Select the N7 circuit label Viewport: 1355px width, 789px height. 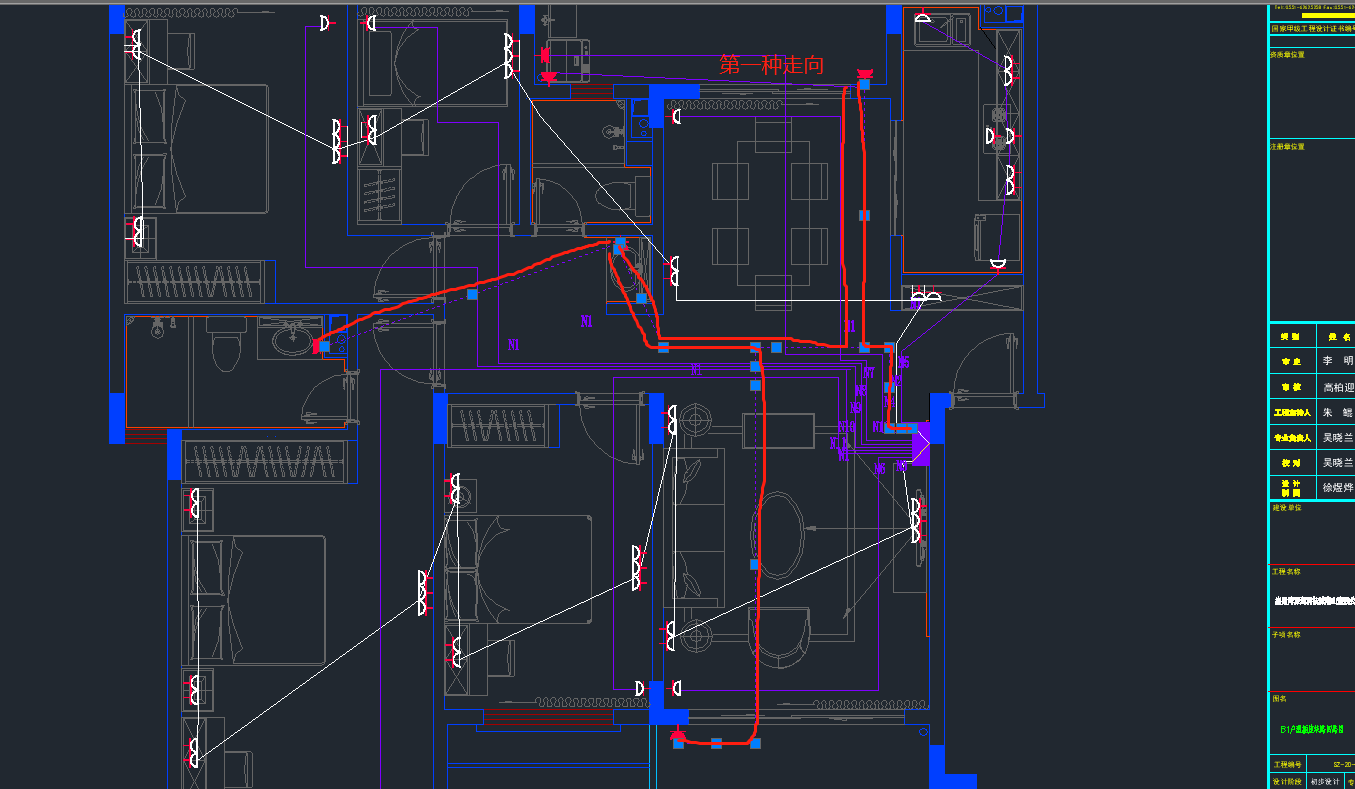[x=870, y=373]
